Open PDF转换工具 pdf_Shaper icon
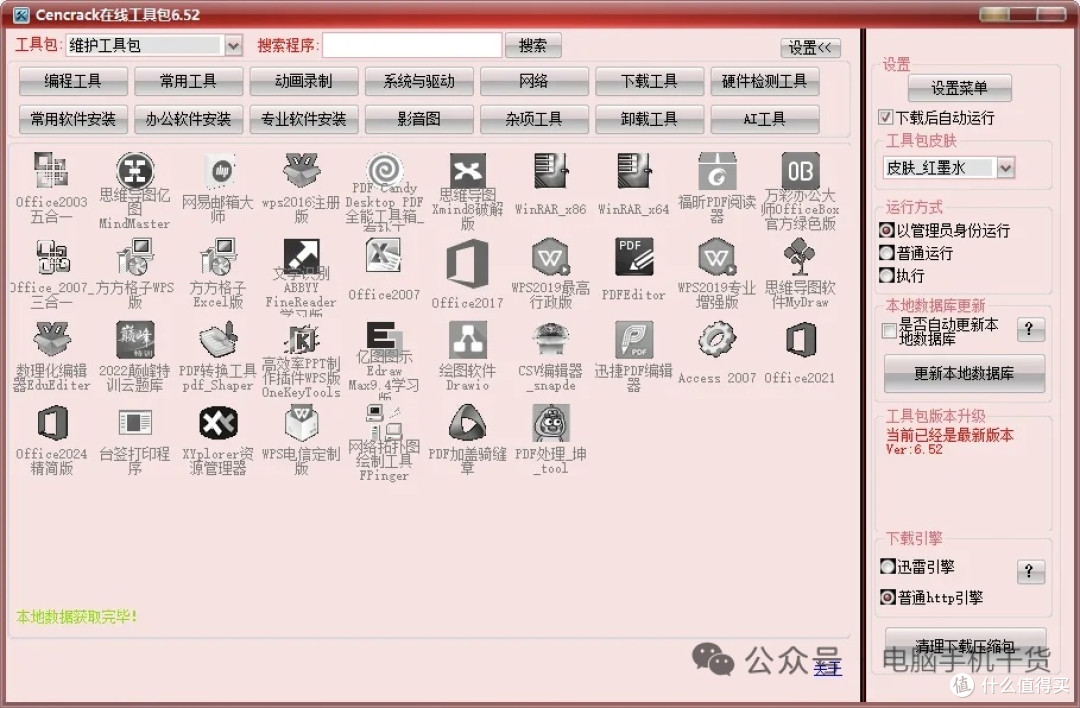The width and height of the screenshot is (1080, 708). [218, 340]
